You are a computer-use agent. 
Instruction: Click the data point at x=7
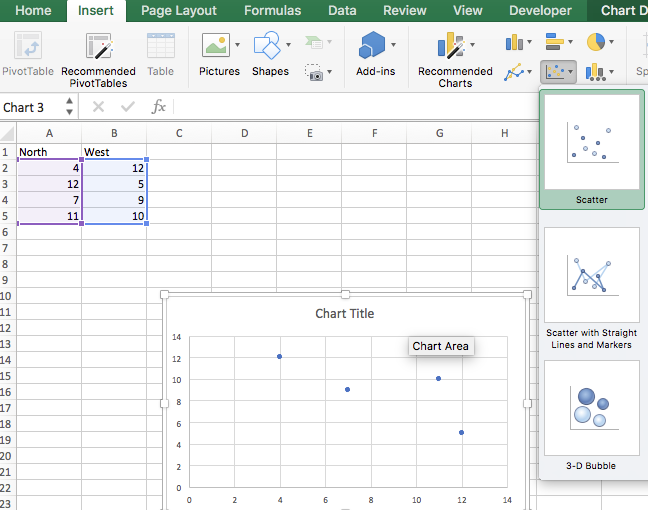348,389
